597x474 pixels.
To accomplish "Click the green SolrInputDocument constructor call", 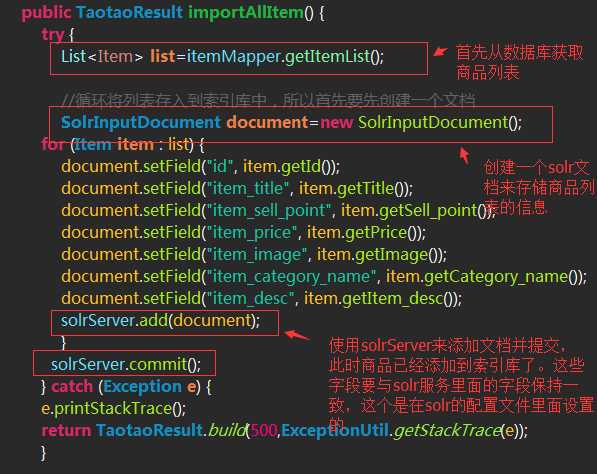I will click(x=439, y=122).
